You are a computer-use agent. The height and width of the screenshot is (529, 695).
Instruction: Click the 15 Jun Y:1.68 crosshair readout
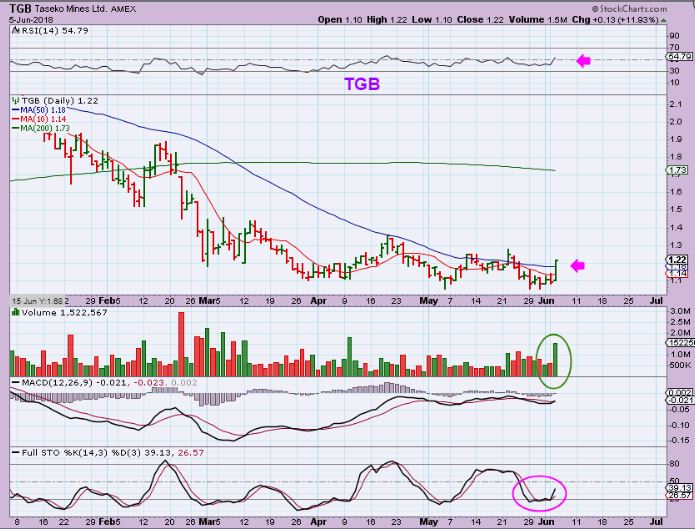pos(38,301)
